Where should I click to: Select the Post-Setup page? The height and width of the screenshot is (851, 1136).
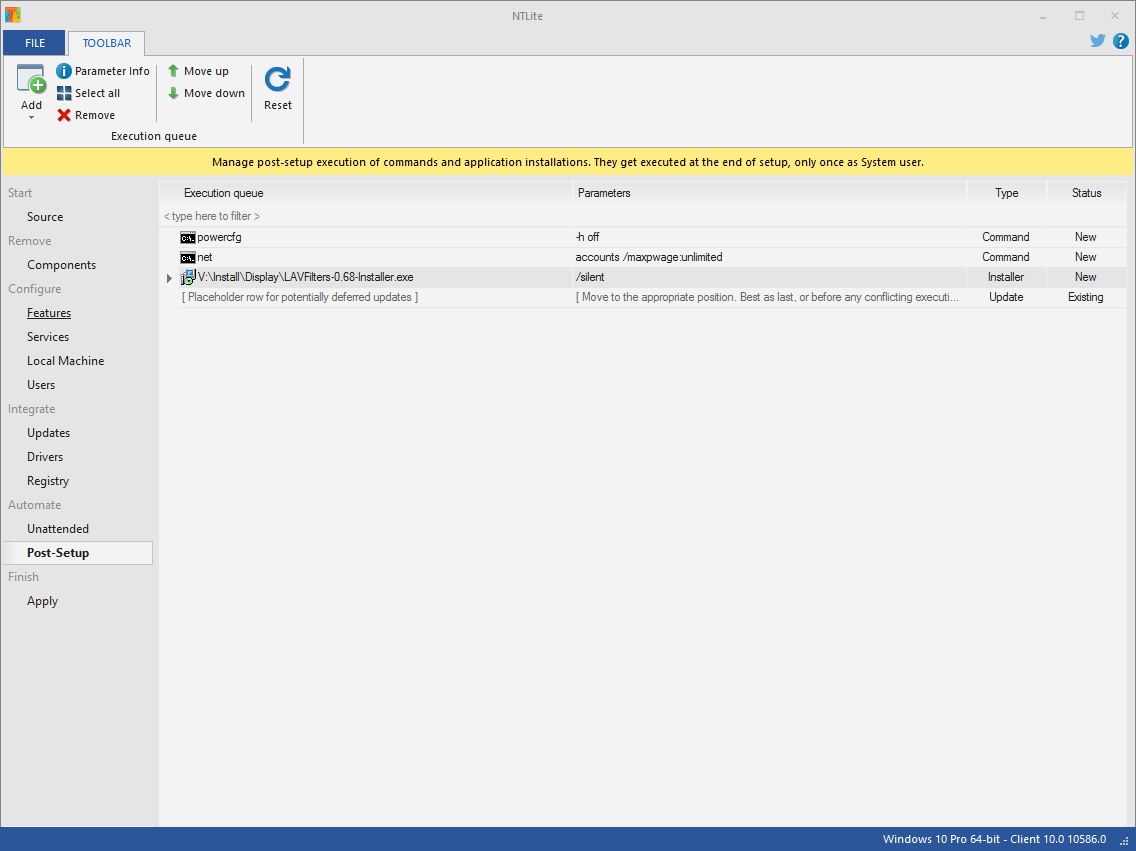click(x=78, y=553)
